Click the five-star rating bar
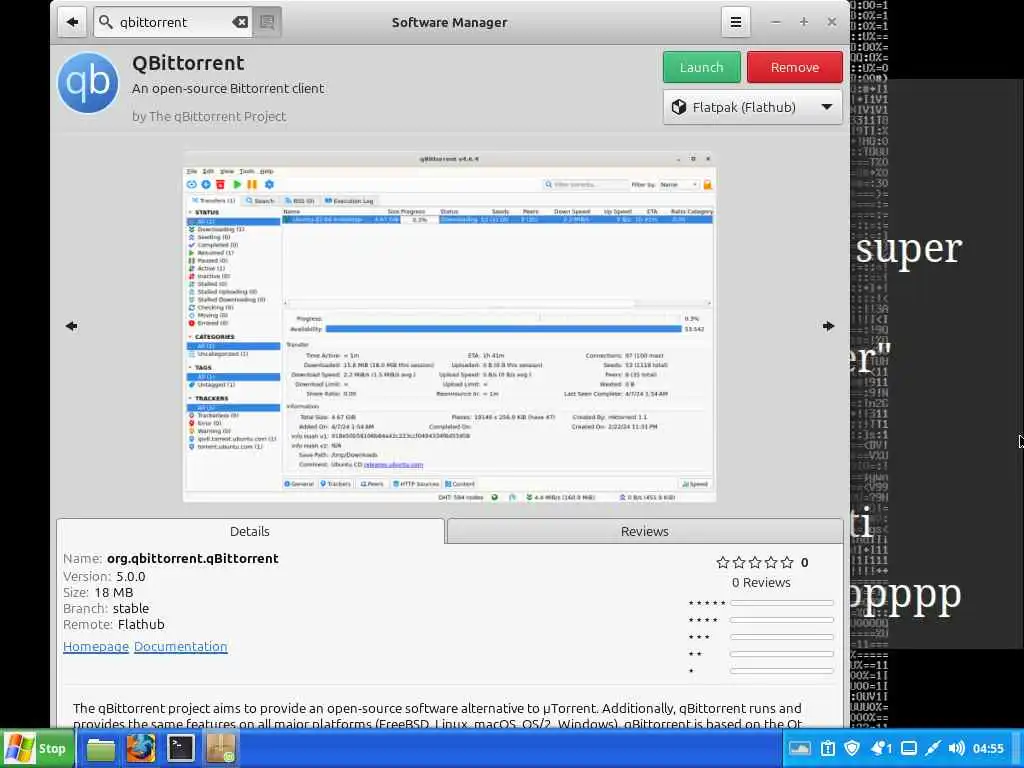Screen dimensions: 1024x768 tap(782, 603)
